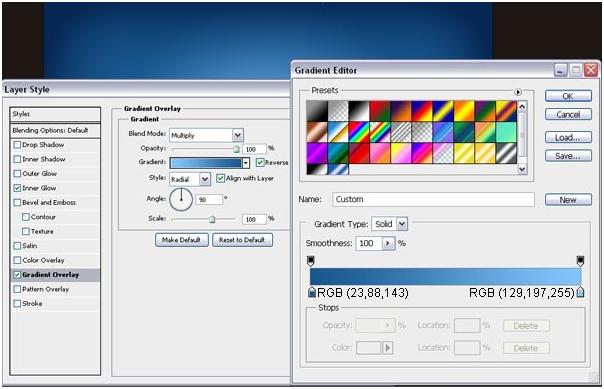Uncheck the Reverse gradient option

pyautogui.click(x=260, y=162)
